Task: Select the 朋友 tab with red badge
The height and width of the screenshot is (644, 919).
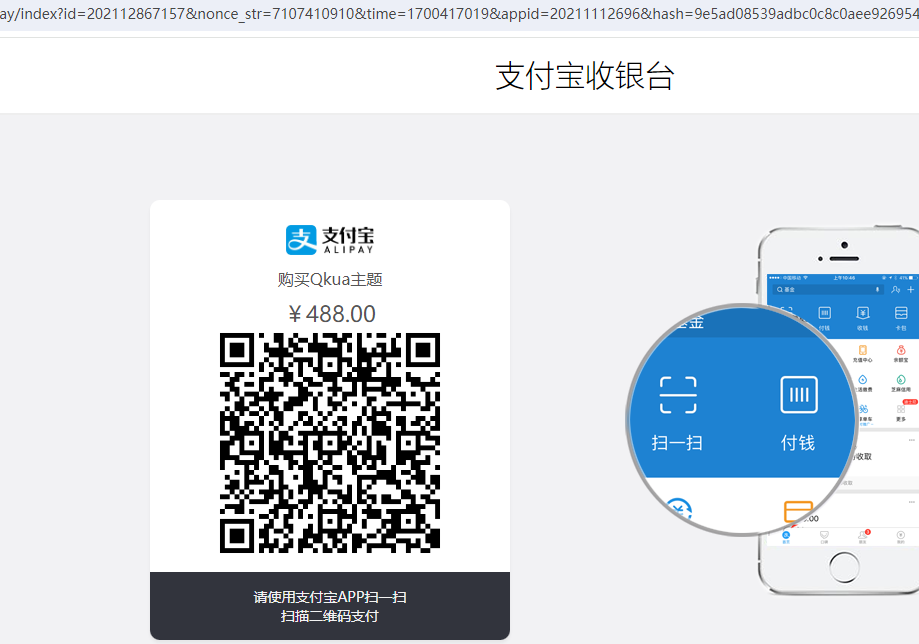Action: pyautogui.click(x=862, y=537)
